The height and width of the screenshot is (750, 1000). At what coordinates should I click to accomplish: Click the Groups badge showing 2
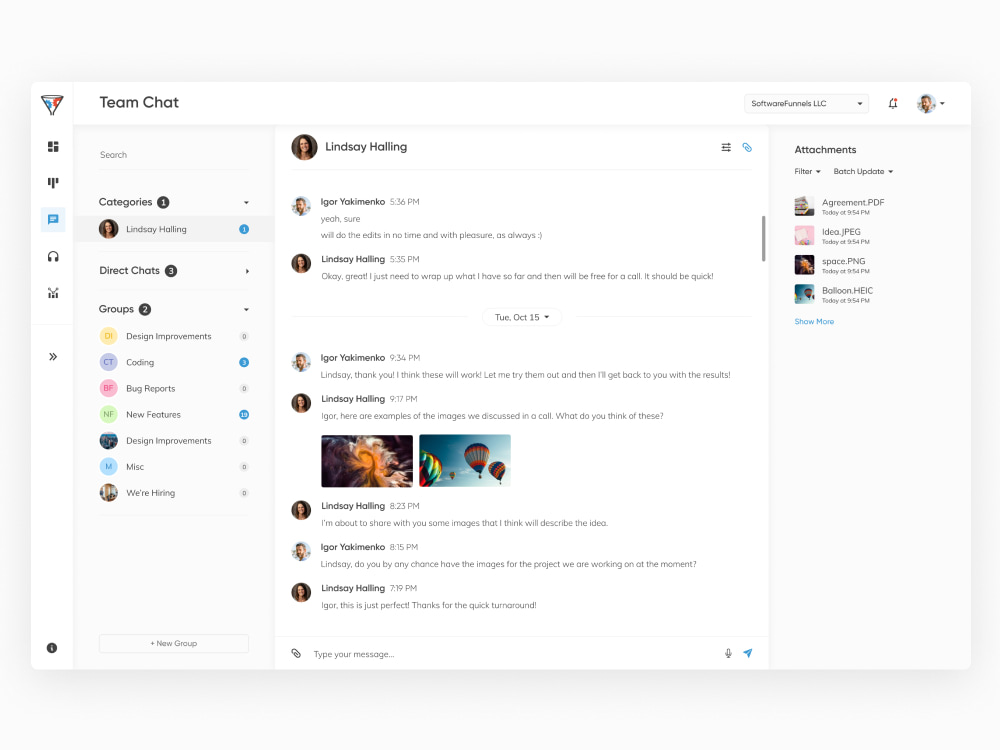(145, 309)
